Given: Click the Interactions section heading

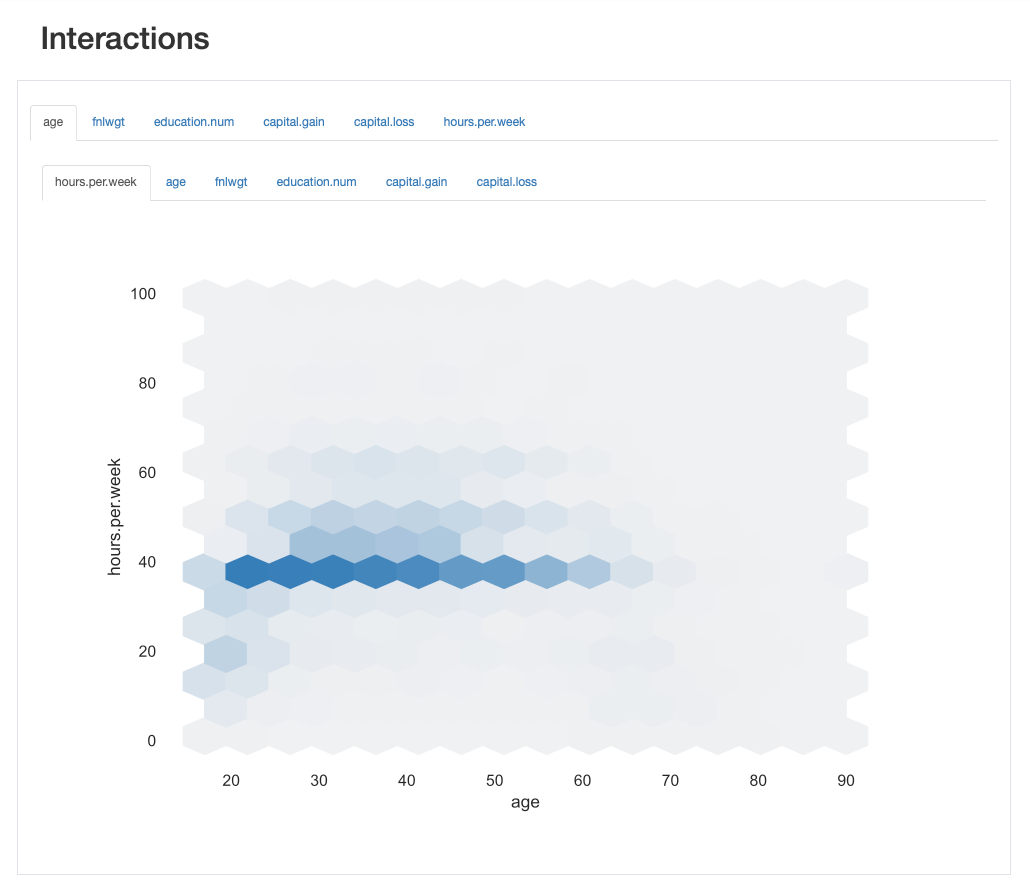Looking at the screenshot, I should pyautogui.click(x=125, y=39).
